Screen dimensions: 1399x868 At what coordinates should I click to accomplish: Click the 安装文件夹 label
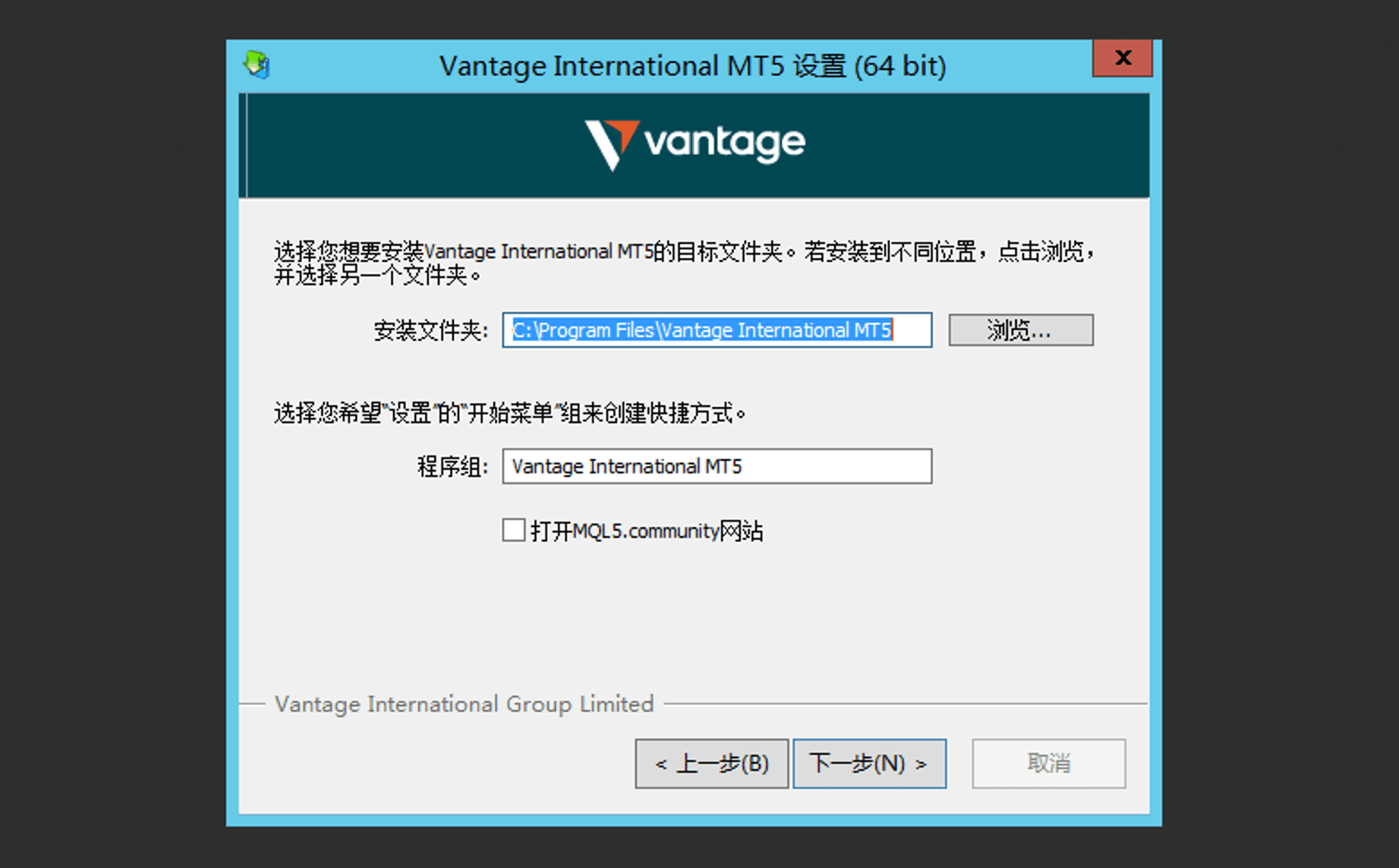[x=429, y=330]
